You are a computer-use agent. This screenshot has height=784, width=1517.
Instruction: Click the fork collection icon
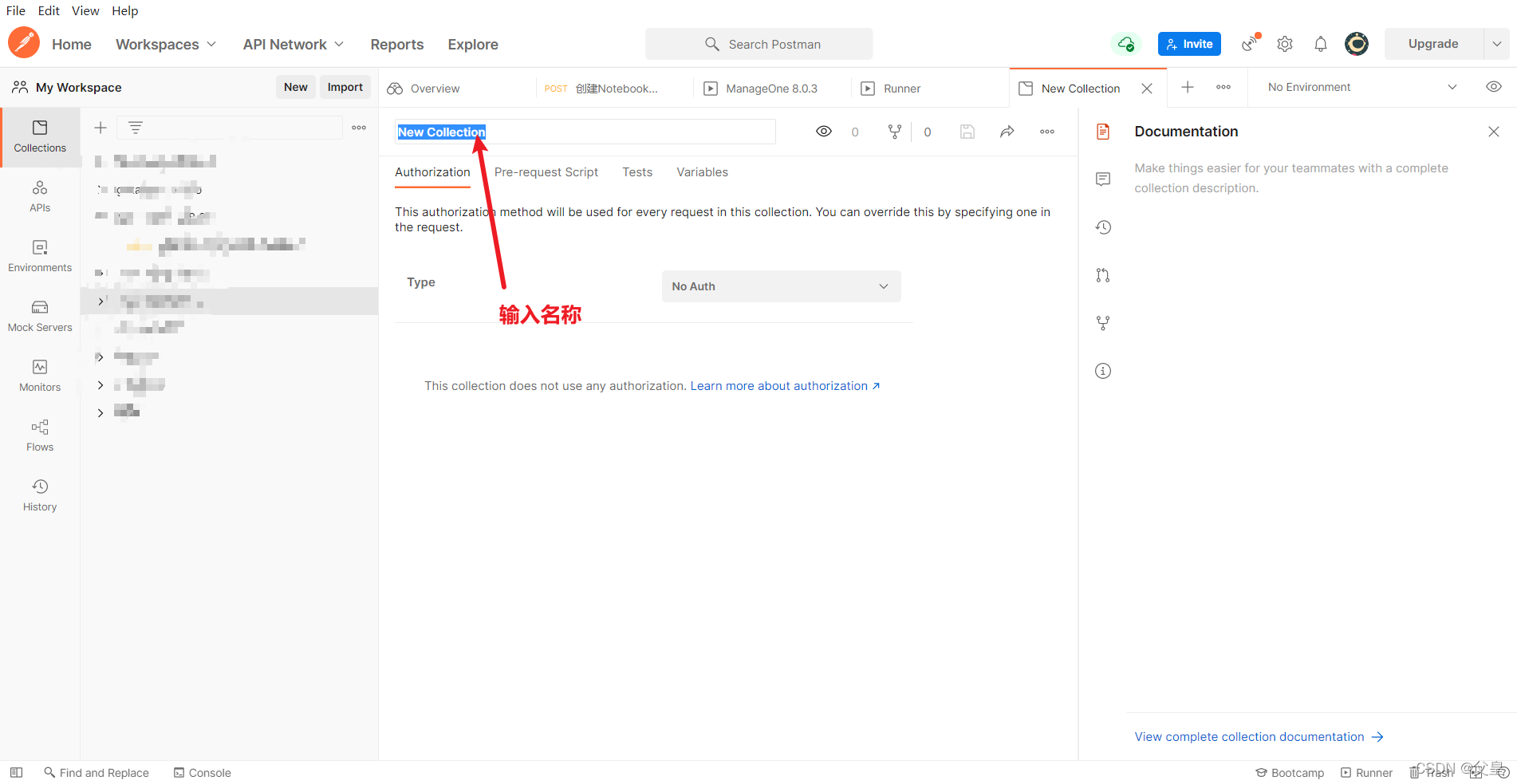(x=895, y=132)
